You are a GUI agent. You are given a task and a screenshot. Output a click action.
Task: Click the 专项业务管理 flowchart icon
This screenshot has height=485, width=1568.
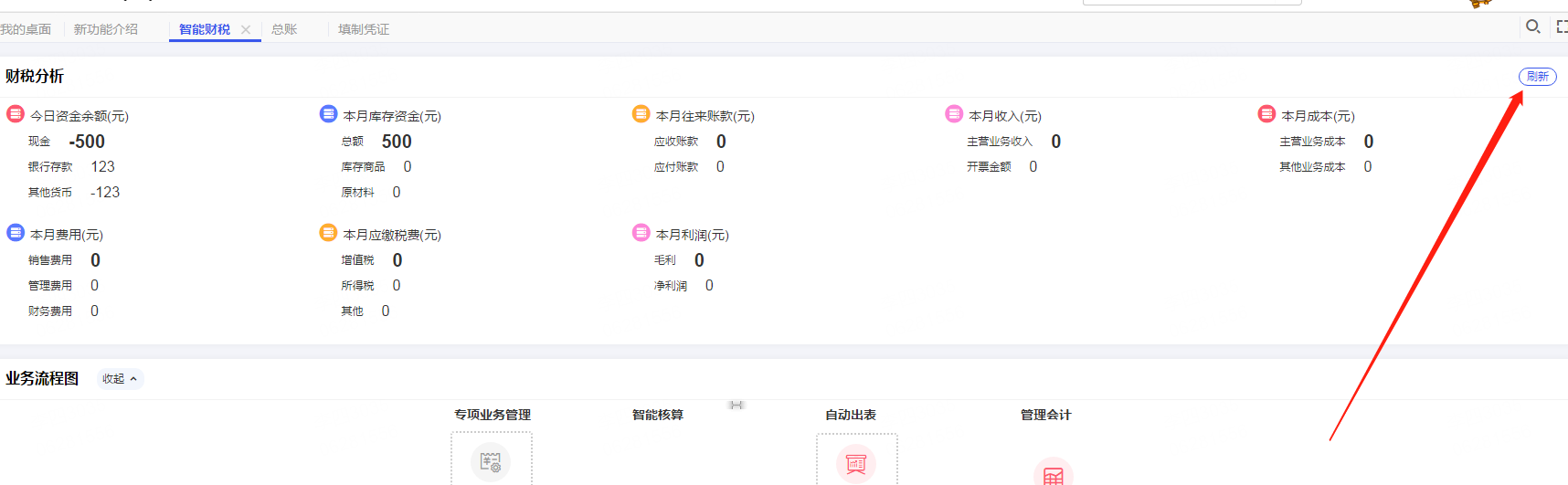pyautogui.click(x=492, y=462)
